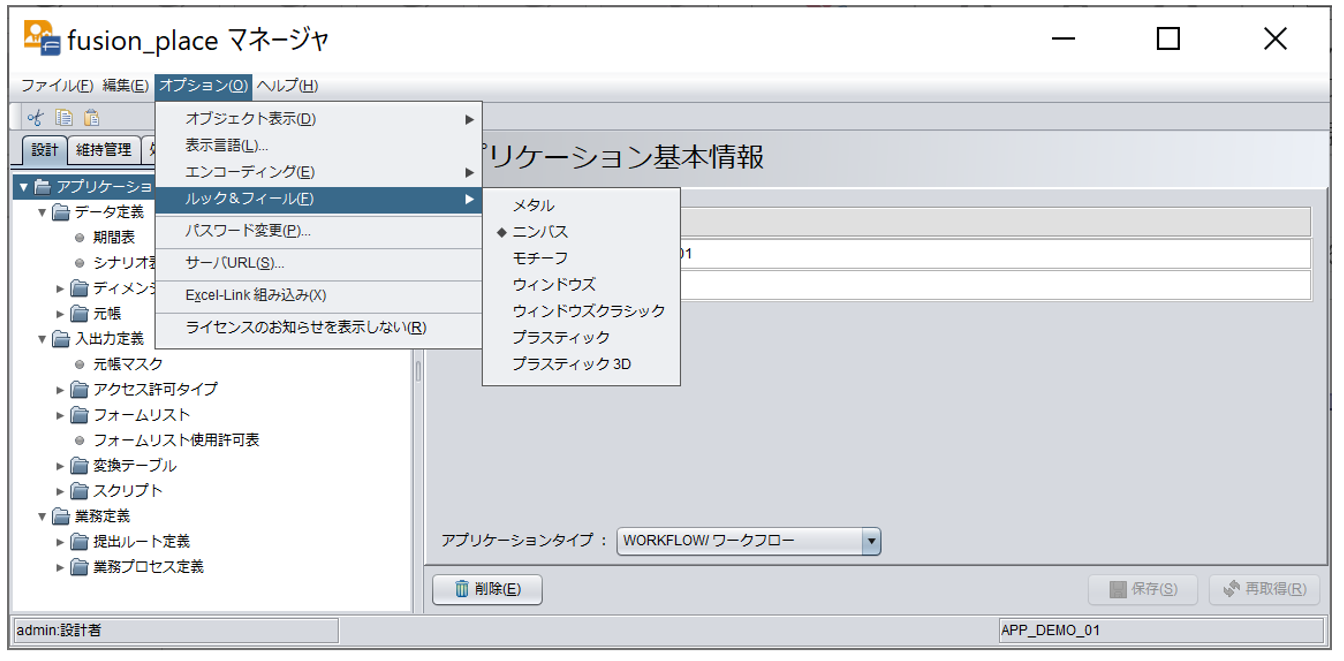Expand the アクセス許可タイプ node arrow
The width and height of the screenshot is (1344, 661).
click(61, 390)
